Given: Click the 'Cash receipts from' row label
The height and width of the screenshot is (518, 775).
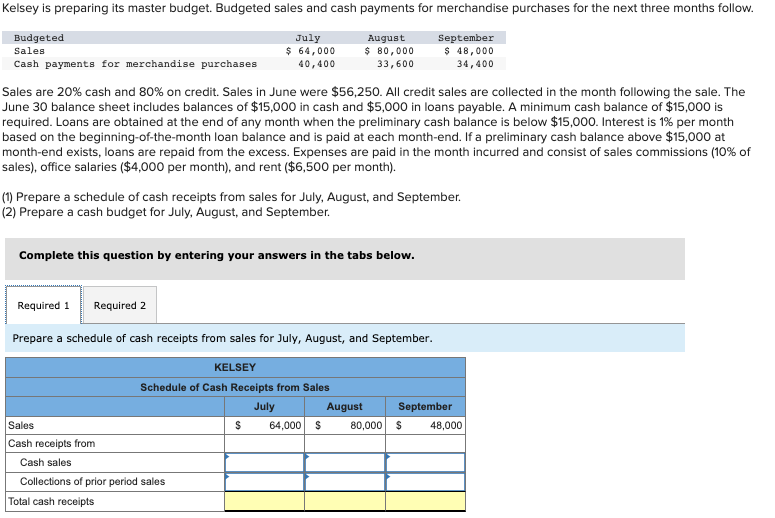Looking at the screenshot, I should [51, 444].
